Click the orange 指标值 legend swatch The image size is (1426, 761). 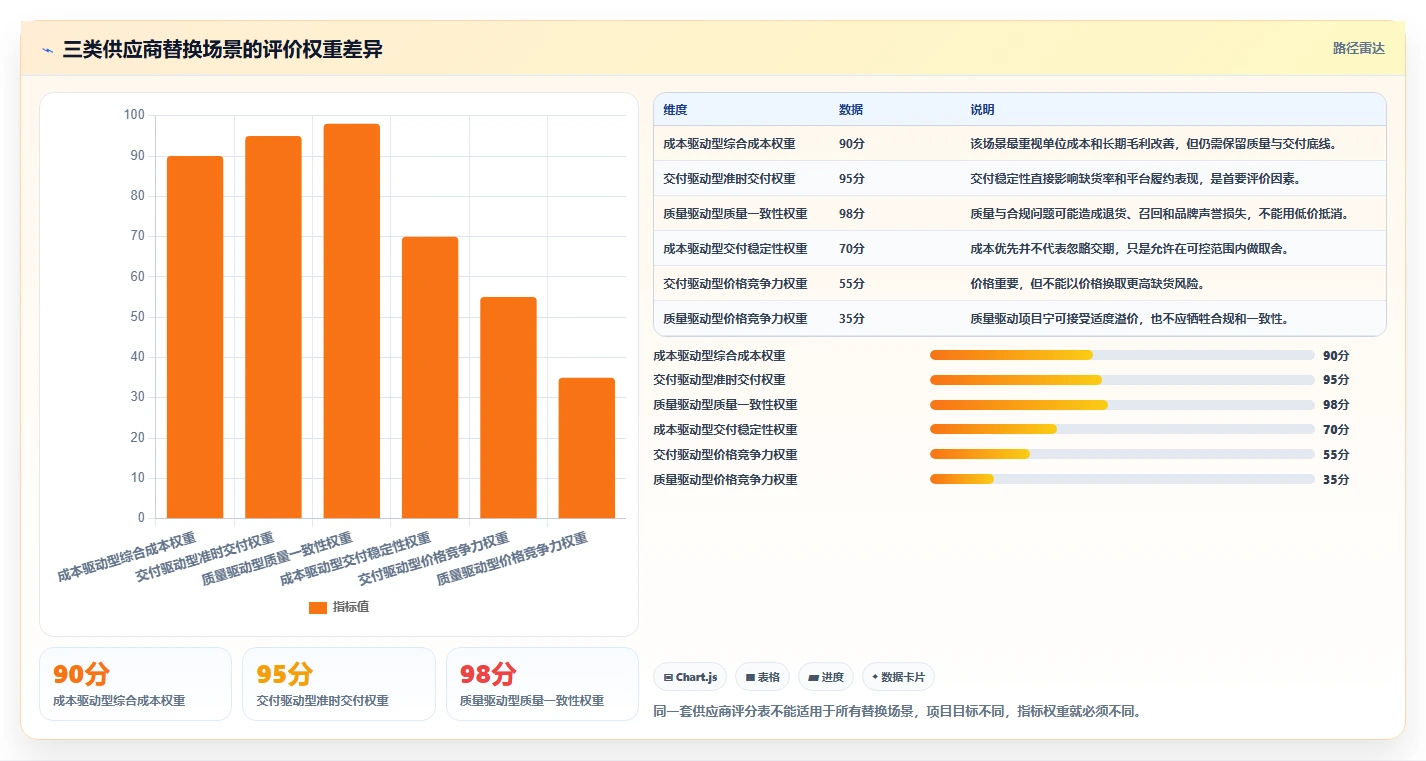pyautogui.click(x=318, y=607)
